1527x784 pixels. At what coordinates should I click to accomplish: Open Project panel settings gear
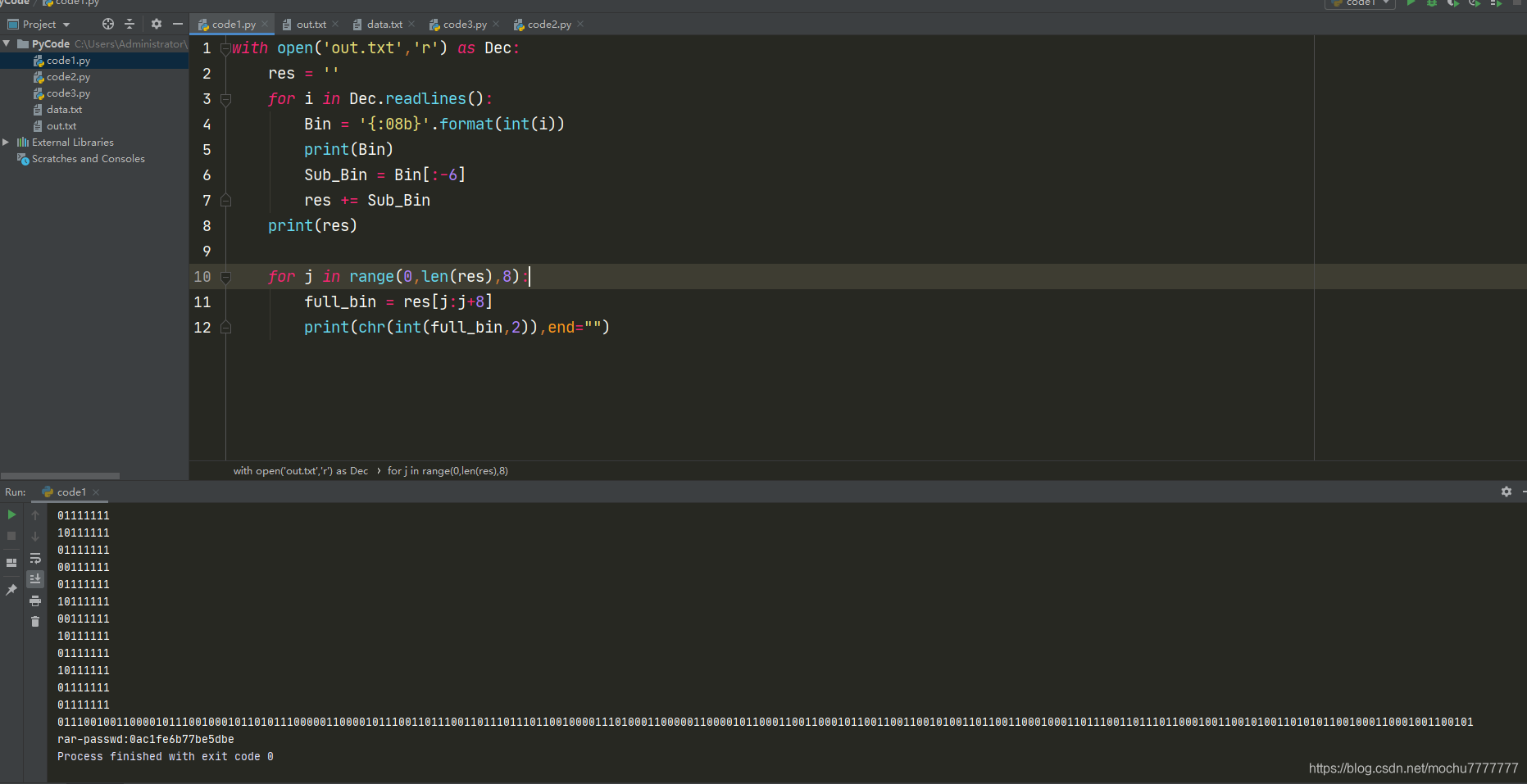tap(157, 24)
